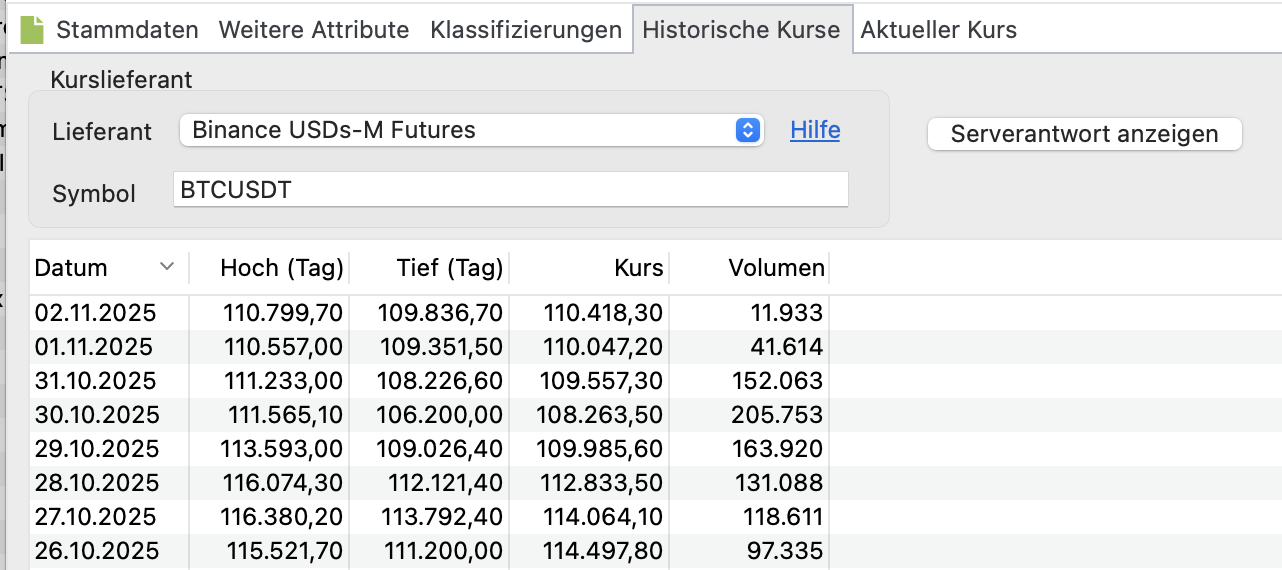Toggle sort chevron in Datum column header
The width and height of the screenshot is (1282, 570).
pos(167,267)
